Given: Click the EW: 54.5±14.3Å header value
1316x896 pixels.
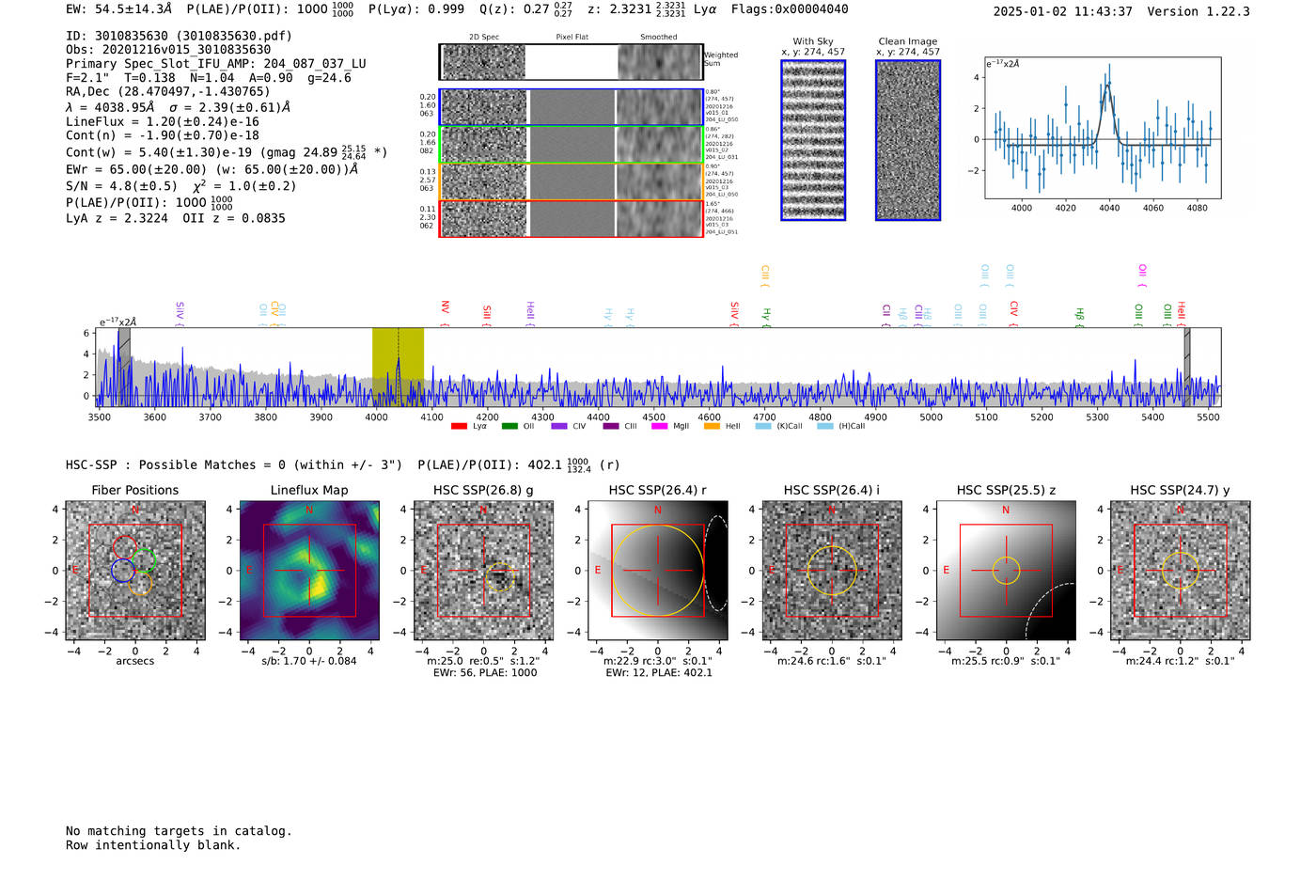Looking at the screenshot, I should click(118, 9).
